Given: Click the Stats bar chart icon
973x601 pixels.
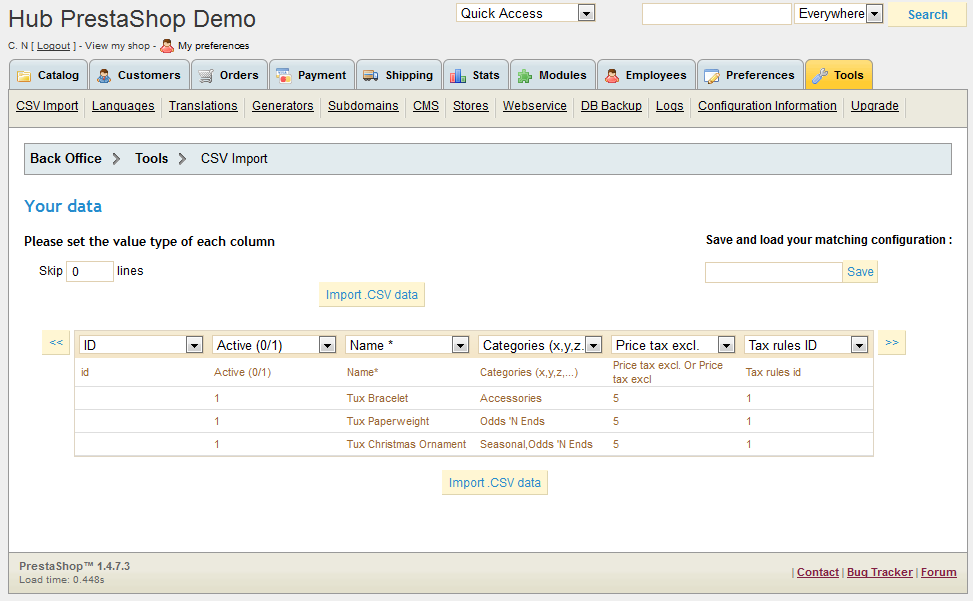Looking at the screenshot, I should (x=458, y=76).
